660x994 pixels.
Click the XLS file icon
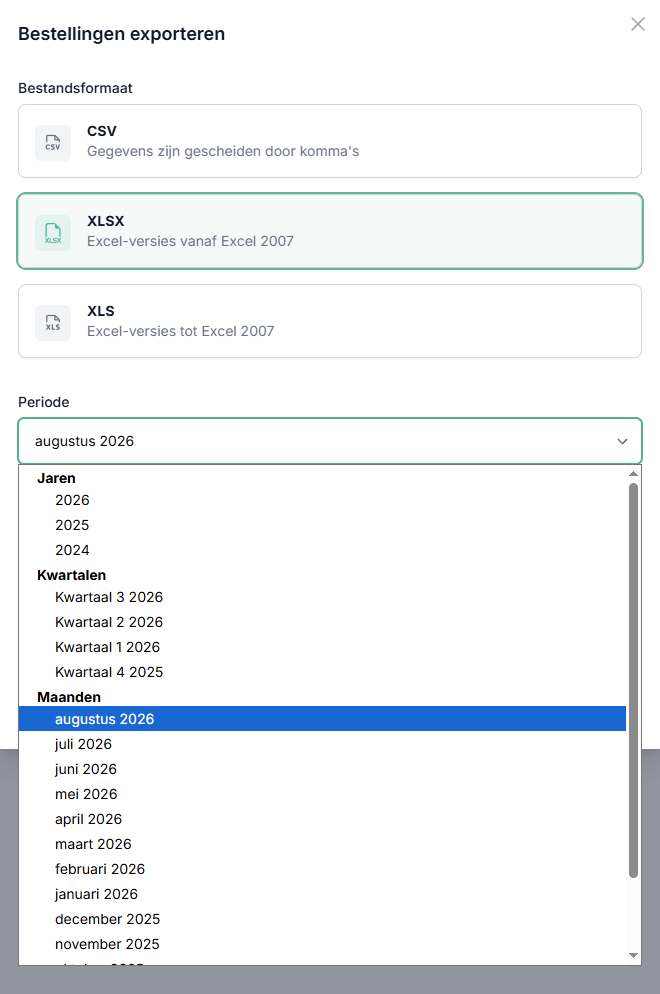coord(53,323)
